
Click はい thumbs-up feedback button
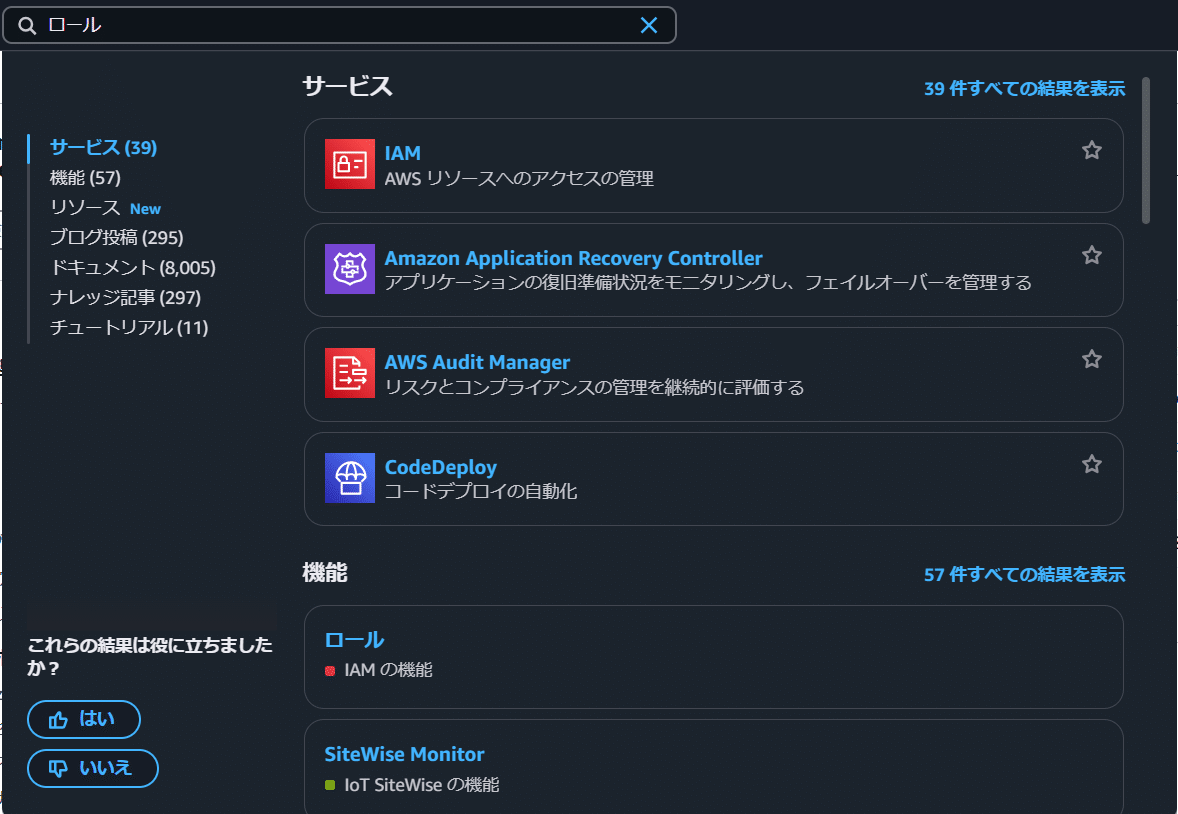coord(83,719)
